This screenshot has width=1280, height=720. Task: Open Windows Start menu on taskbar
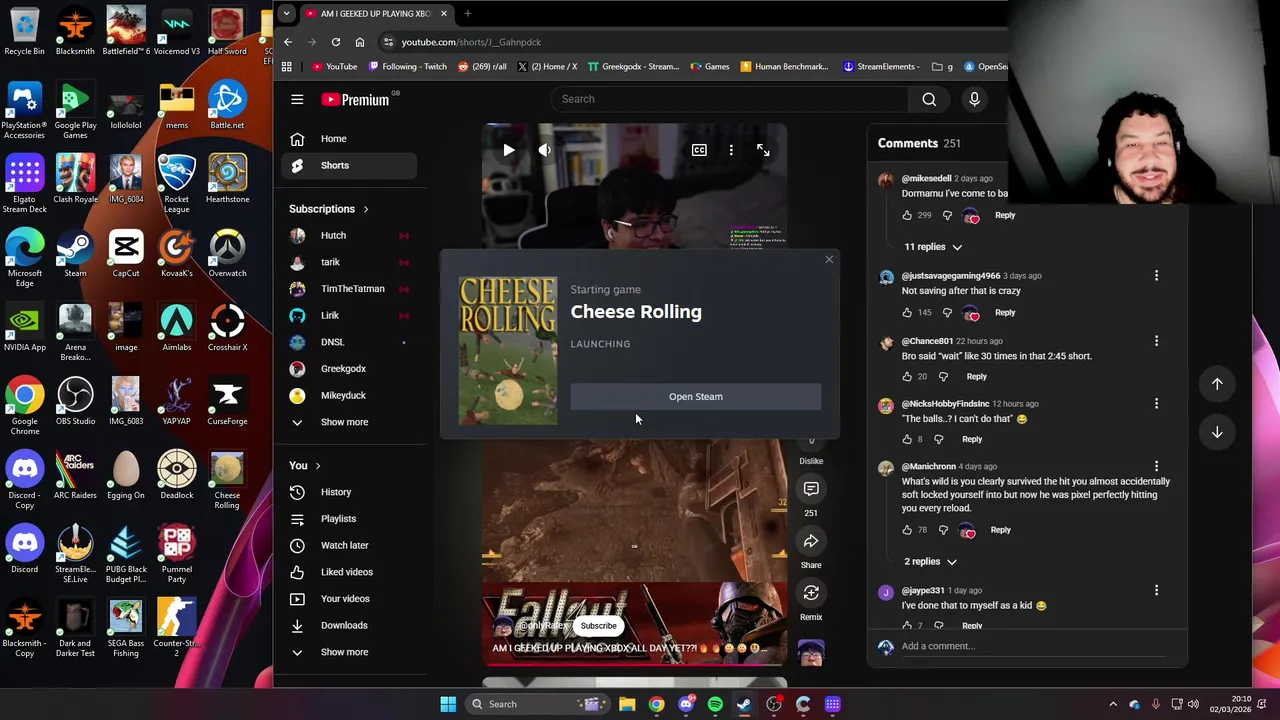click(448, 704)
